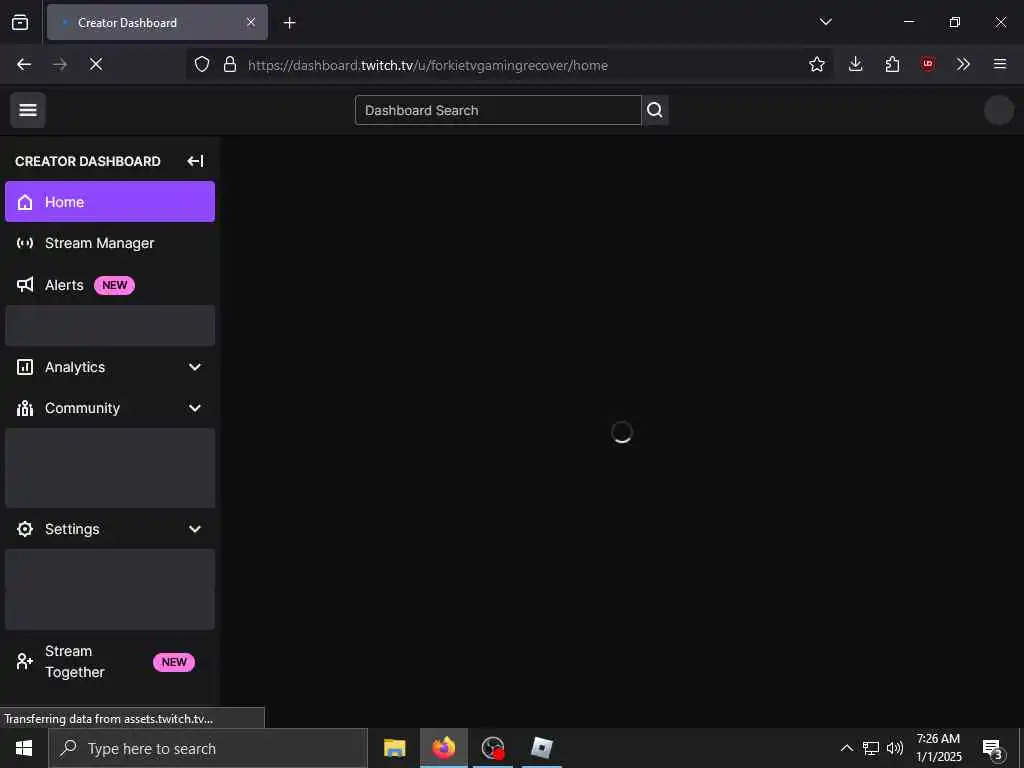
Task: Open the Firefox extensions puzzle icon
Action: click(892, 64)
